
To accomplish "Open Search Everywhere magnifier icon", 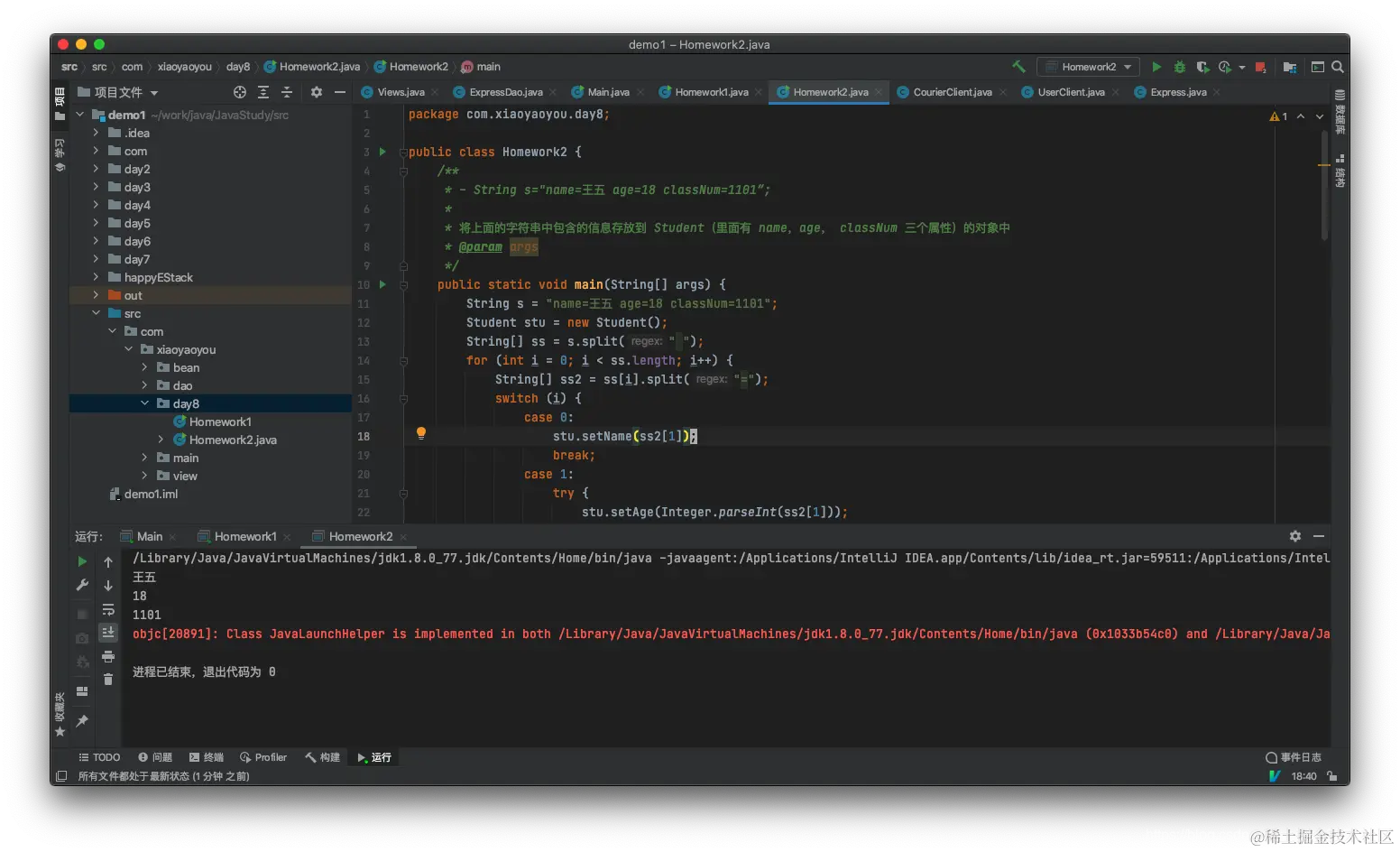I will [1338, 67].
